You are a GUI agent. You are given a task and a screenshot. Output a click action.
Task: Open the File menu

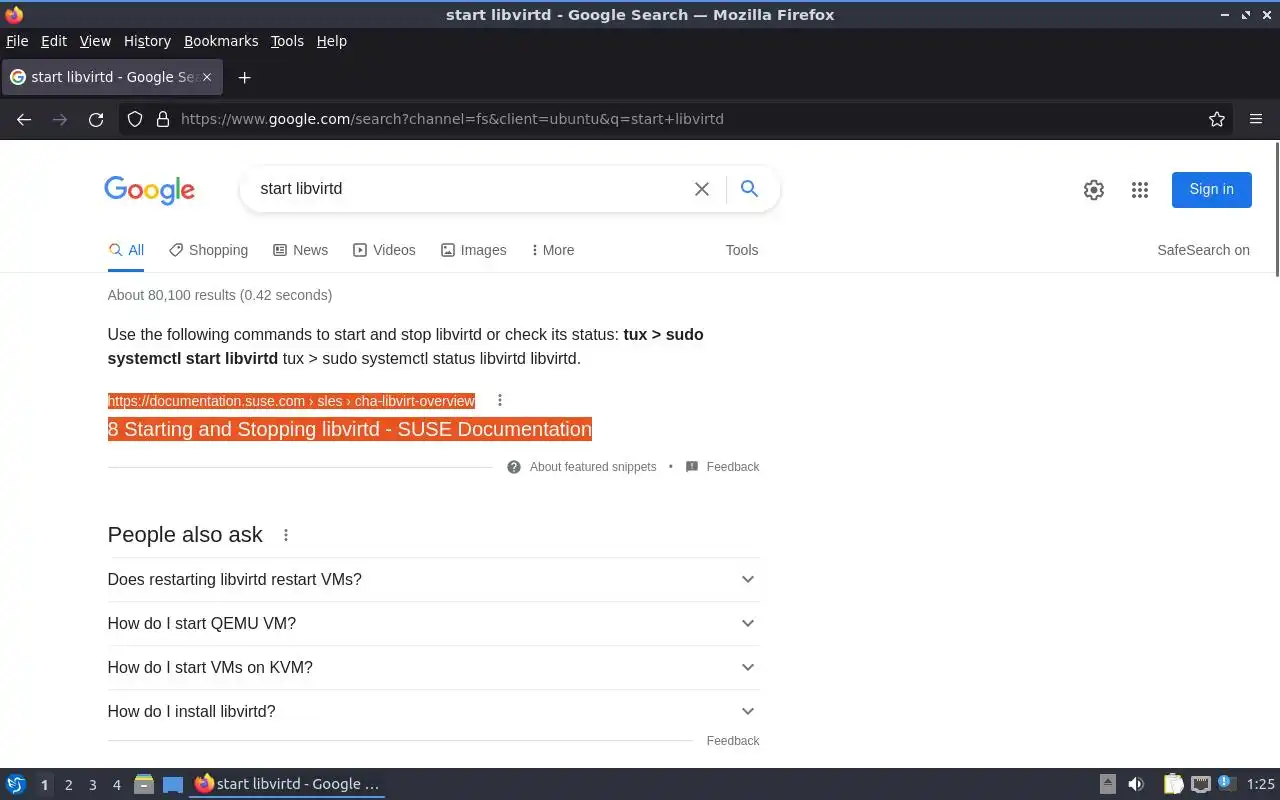coord(17,41)
